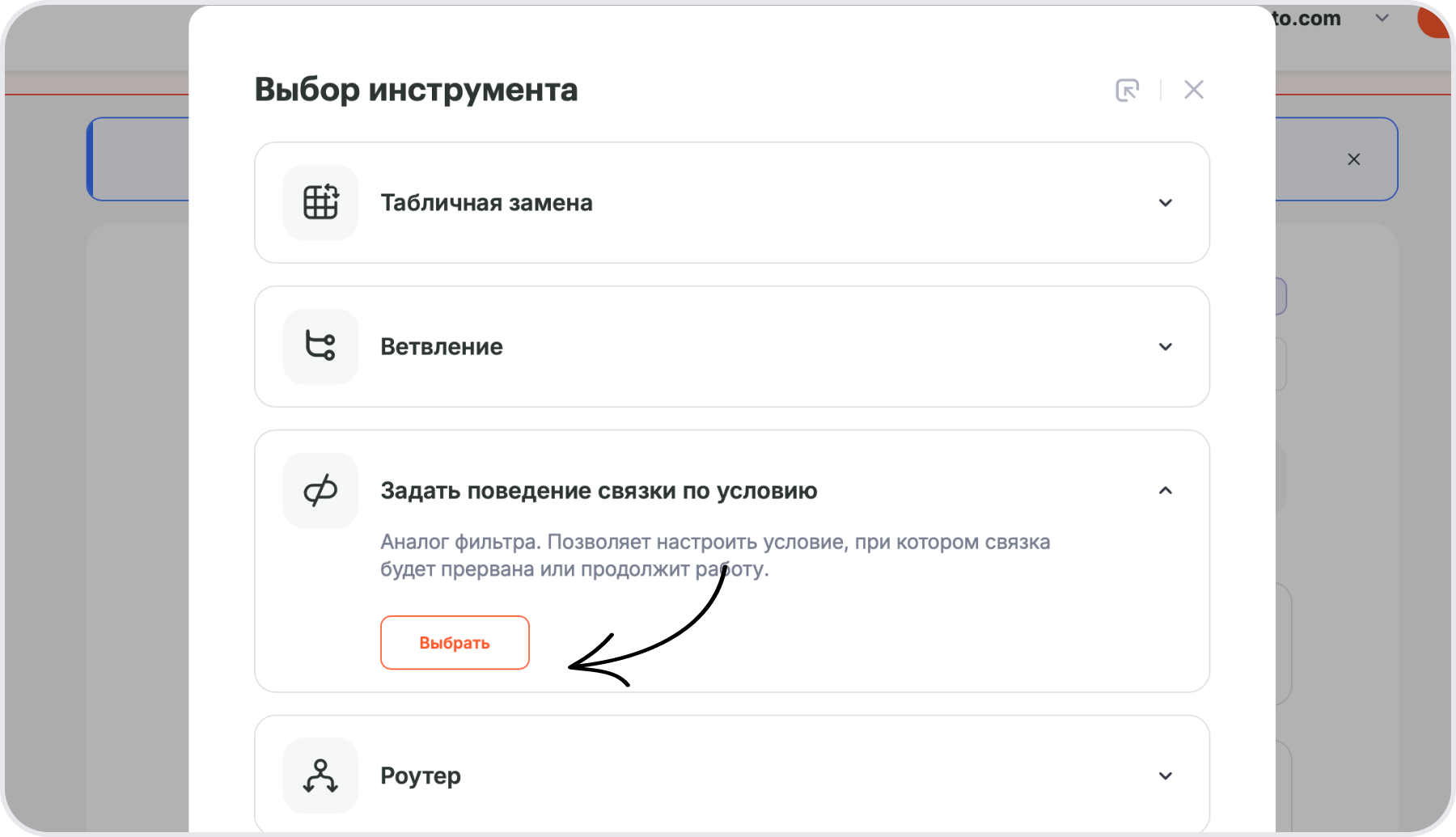Screen dimensions: 1456x837
Task: Click the account email text at top
Action: [x=1306, y=18]
